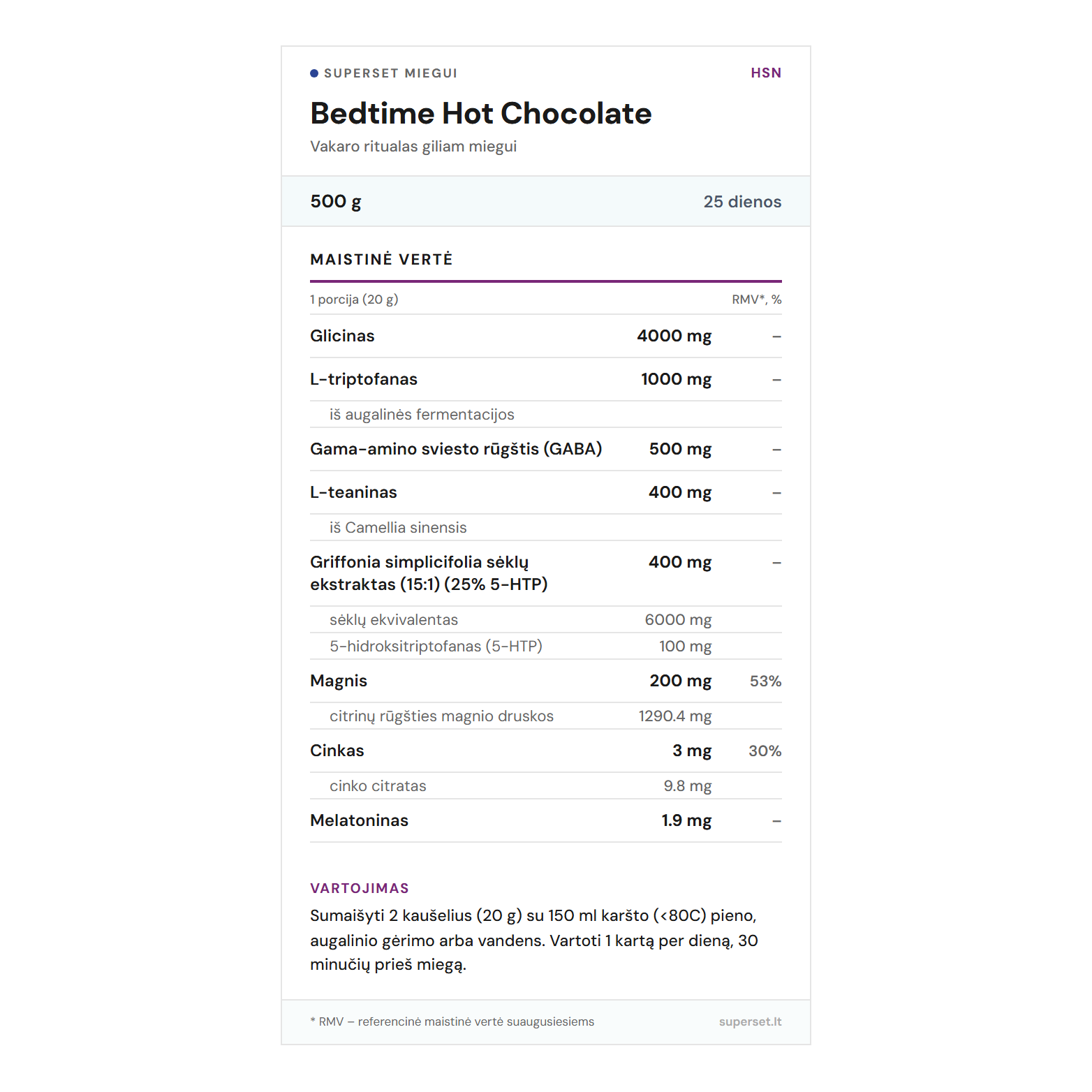Click the 25 dienos supply label
This screenshot has width=1092, height=1092.
click(x=742, y=202)
